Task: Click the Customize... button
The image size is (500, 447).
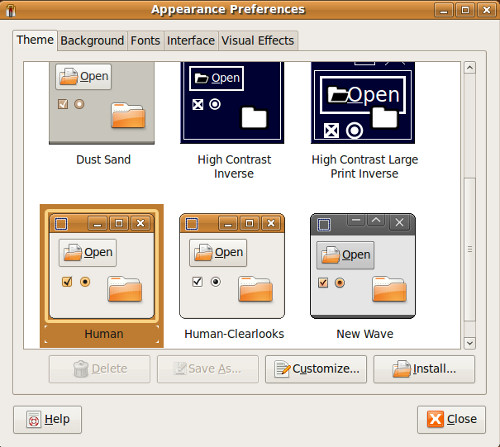Action: (316, 369)
